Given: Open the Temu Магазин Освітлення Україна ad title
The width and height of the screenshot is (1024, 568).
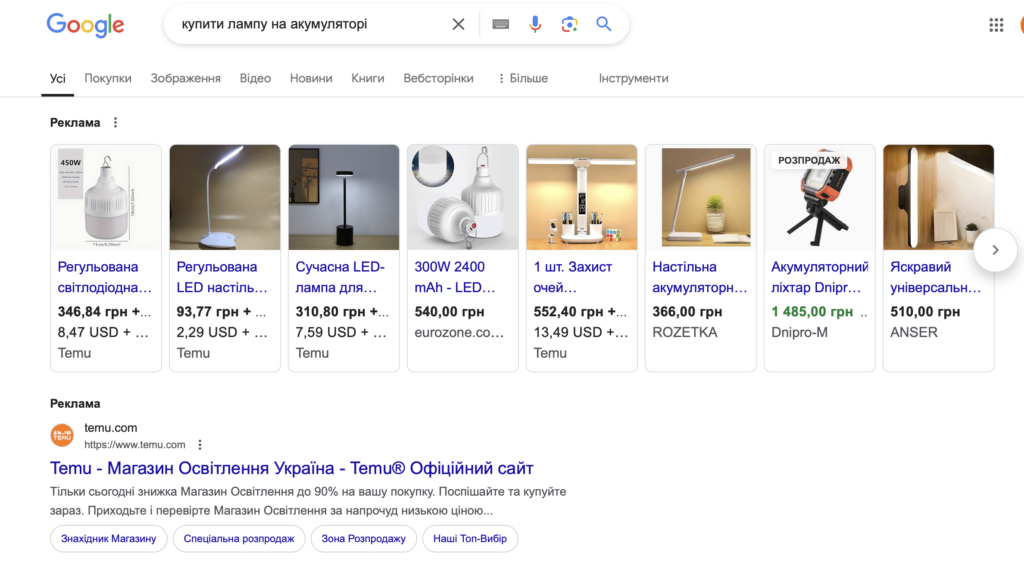Looking at the screenshot, I should pos(291,468).
